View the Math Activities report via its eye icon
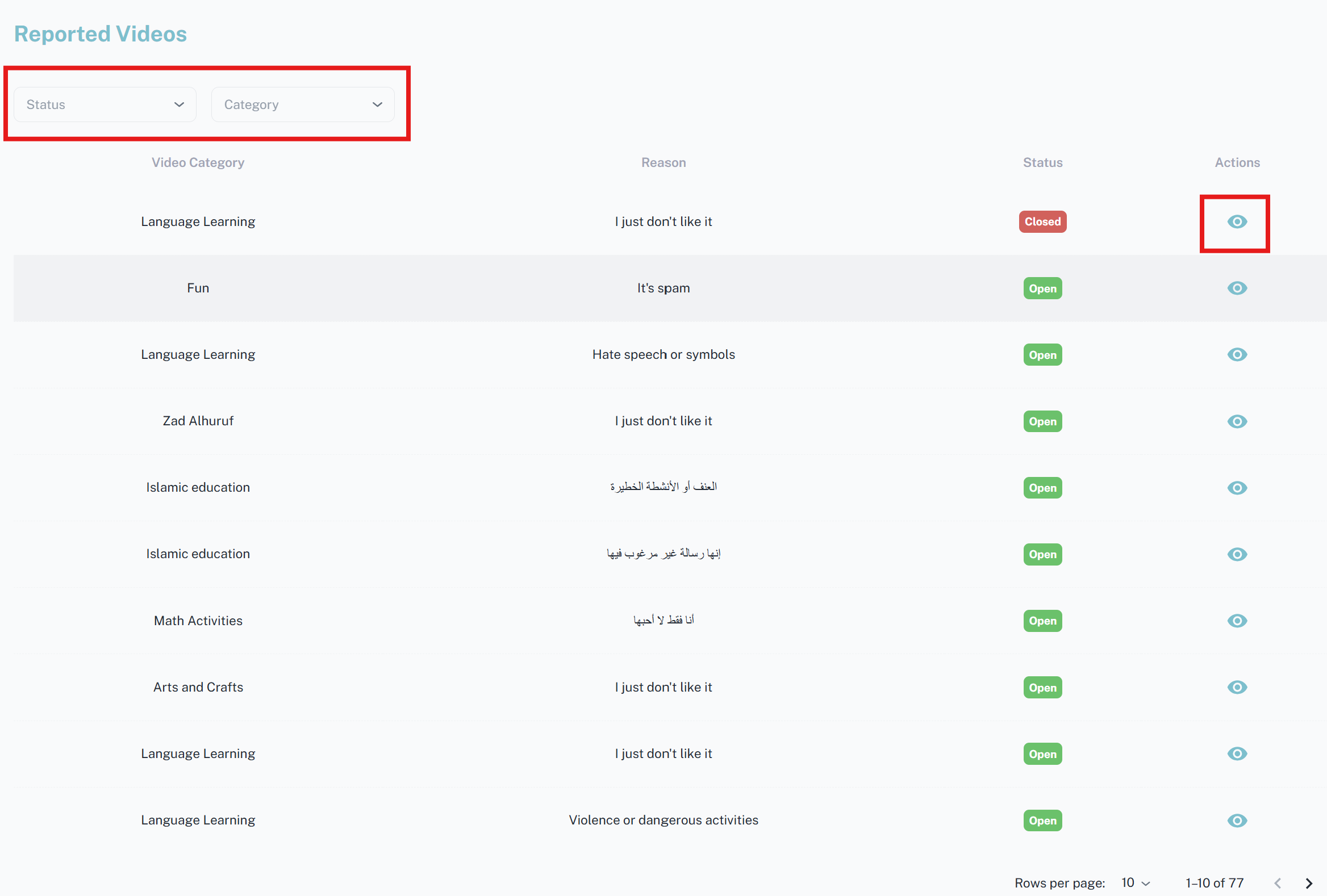Screen dimensions: 1327x896 coord(1236,621)
